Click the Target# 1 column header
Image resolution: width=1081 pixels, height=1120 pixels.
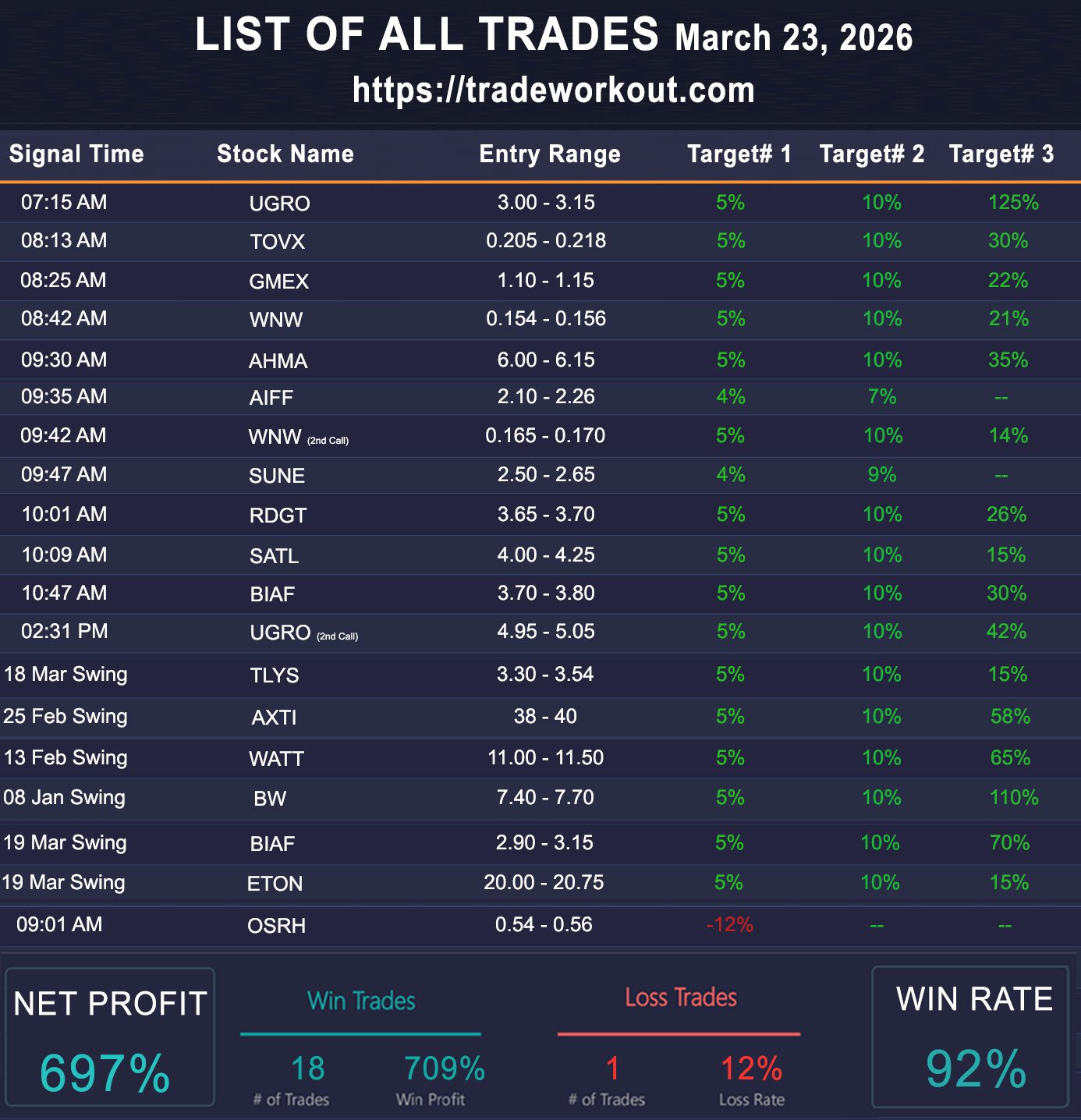[x=739, y=154]
